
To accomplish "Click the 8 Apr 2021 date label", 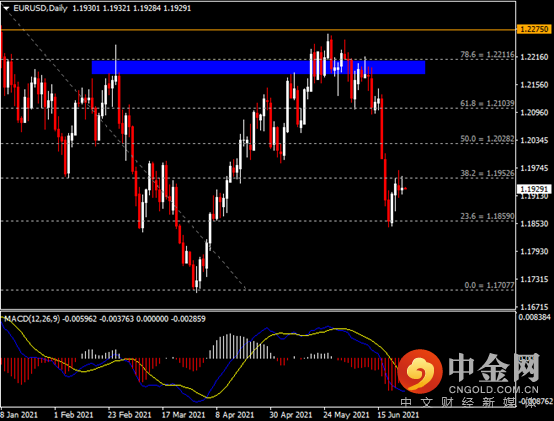I will pos(235,415).
